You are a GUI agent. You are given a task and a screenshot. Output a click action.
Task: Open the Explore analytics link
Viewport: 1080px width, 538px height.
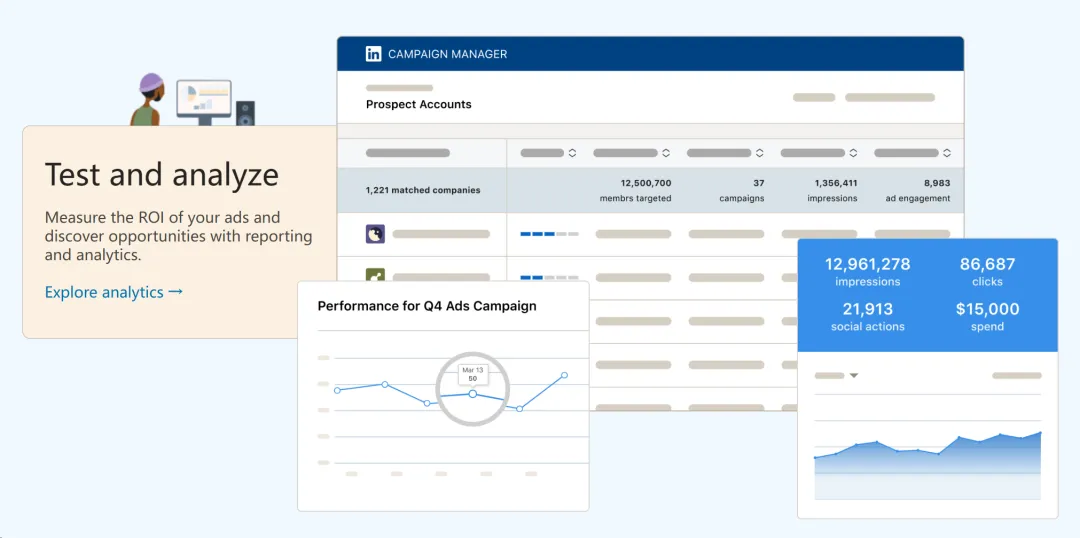click(x=104, y=292)
